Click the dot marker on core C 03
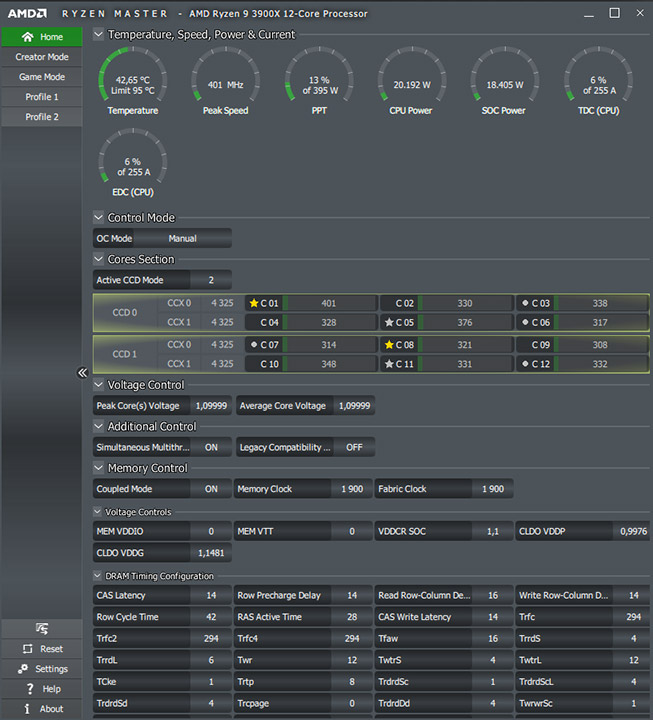This screenshot has height=720, width=653. point(525,303)
